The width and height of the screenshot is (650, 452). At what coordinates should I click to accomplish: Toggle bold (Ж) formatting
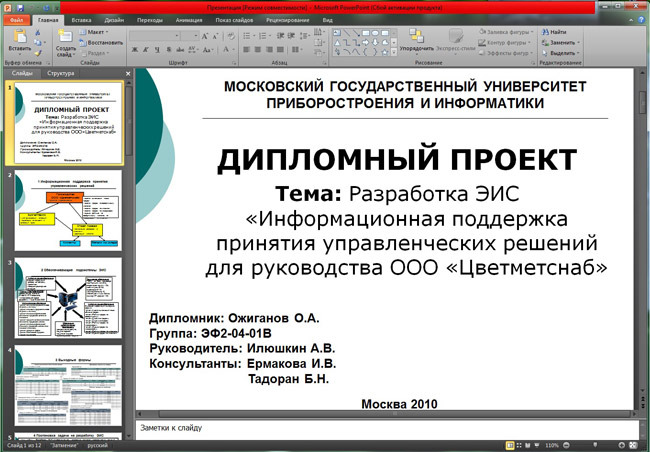click(135, 50)
